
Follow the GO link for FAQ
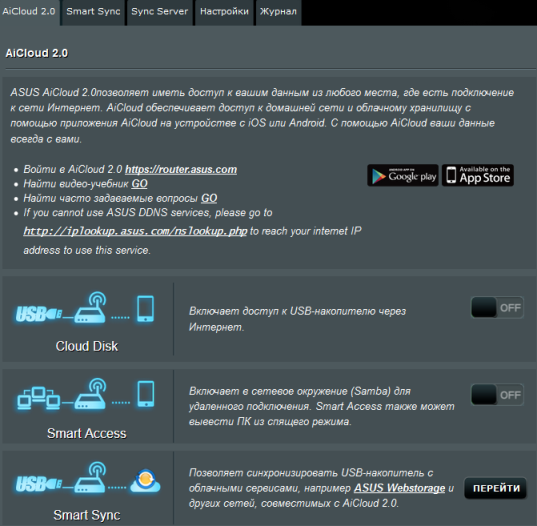(209, 198)
